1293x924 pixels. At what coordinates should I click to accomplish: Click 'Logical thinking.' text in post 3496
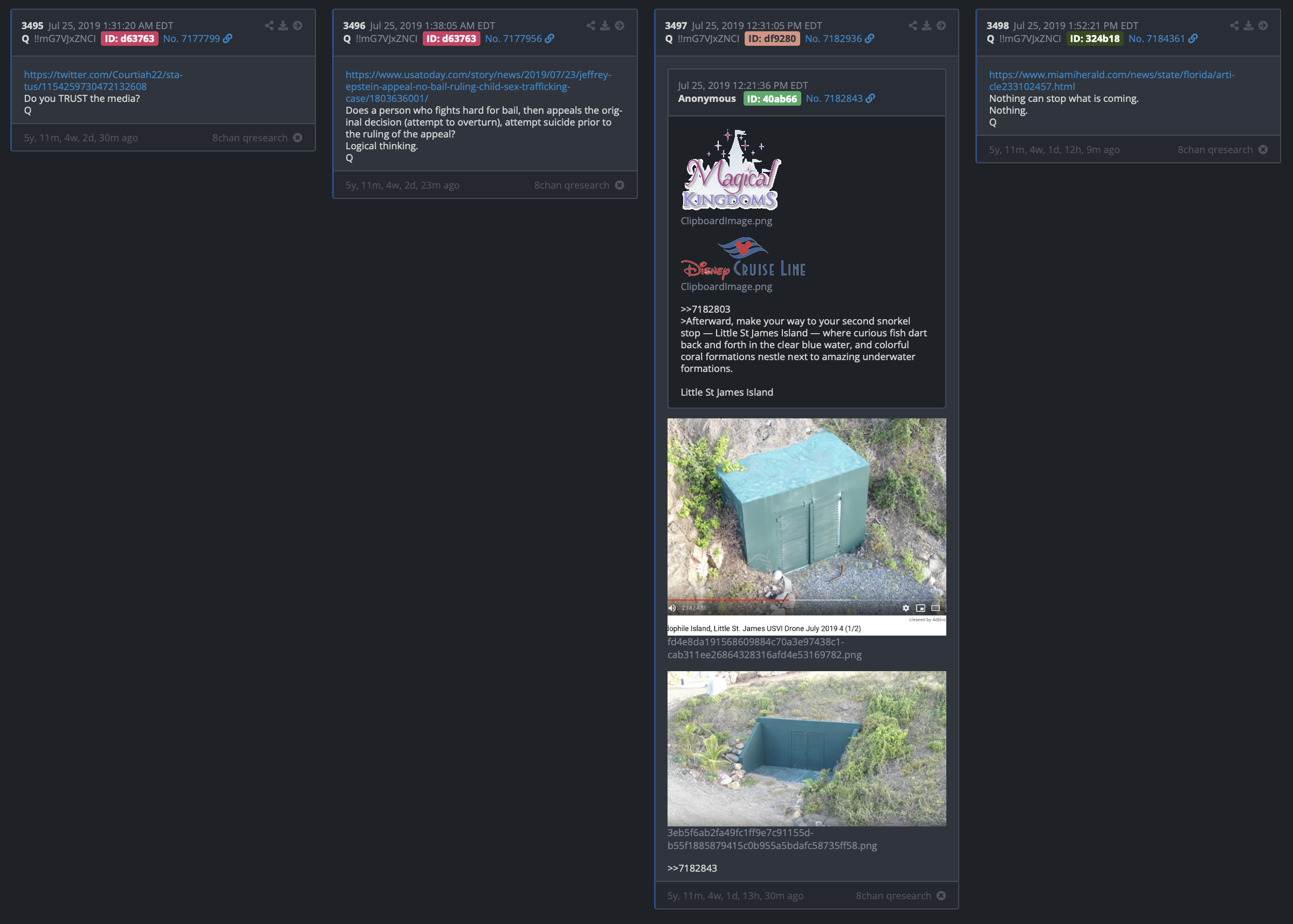point(382,146)
